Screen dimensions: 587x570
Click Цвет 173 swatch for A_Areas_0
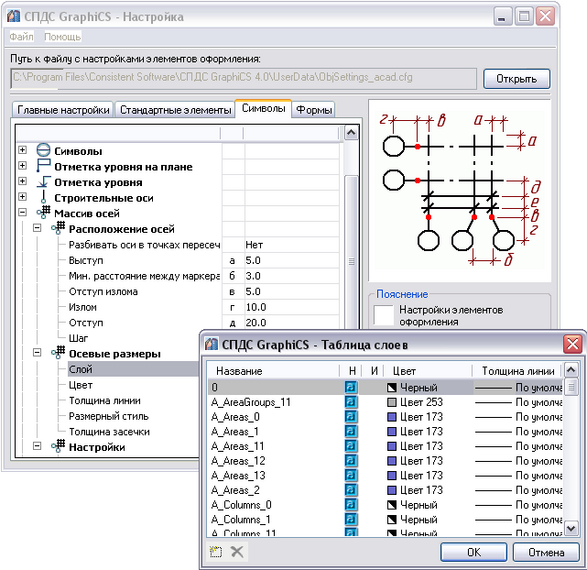pyautogui.click(x=391, y=417)
